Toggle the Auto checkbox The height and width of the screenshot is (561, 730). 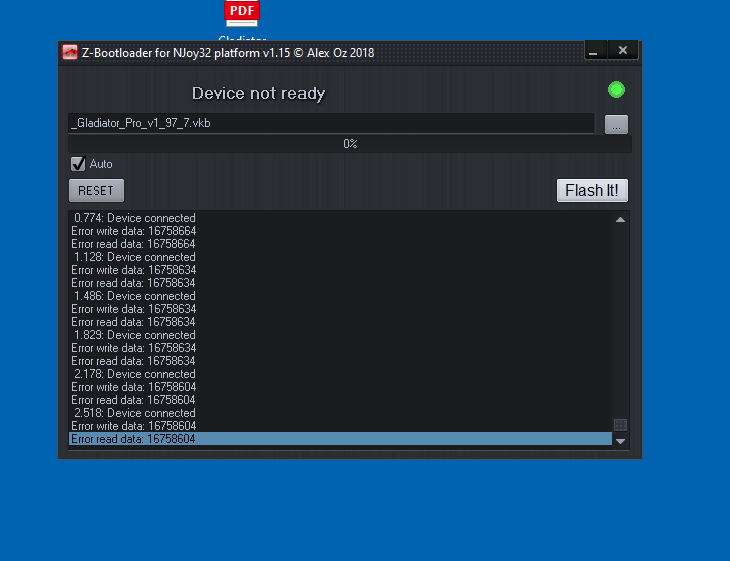[78, 164]
